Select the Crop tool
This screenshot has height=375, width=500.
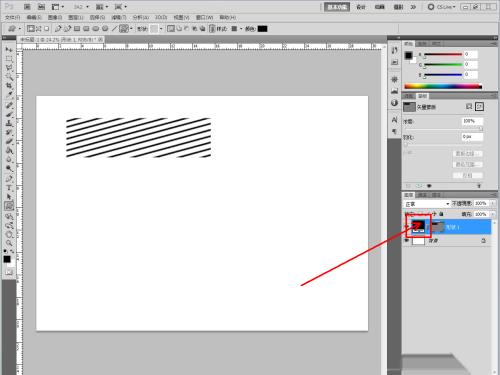[9, 86]
